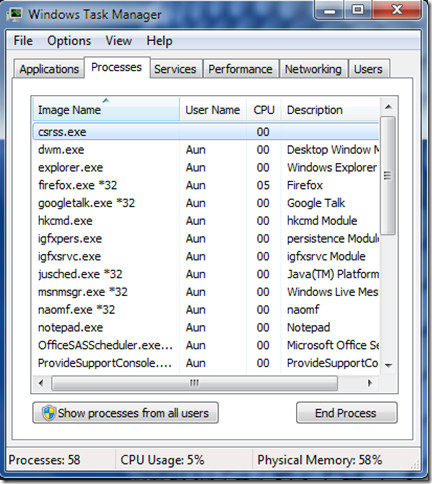Click the End Process button
This screenshot has height=484, width=432.
pyautogui.click(x=346, y=413)
